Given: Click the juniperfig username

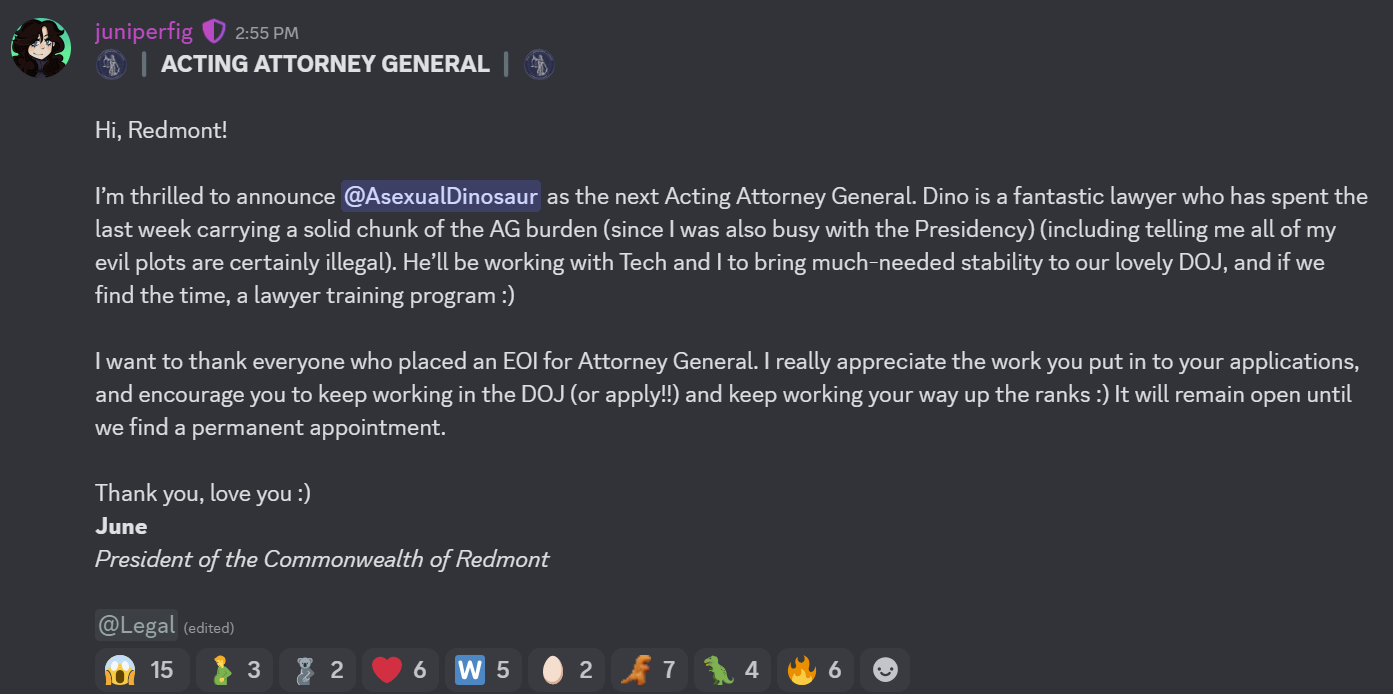Looking at the screenshot, I should tap(144, 32).
